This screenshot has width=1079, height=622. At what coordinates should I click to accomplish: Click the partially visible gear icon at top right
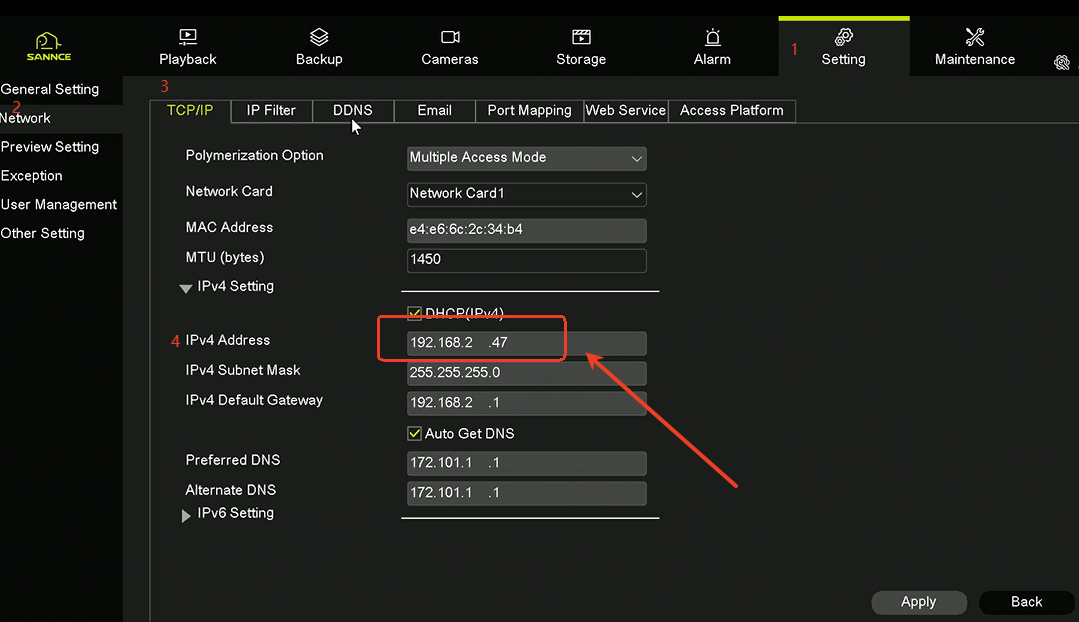[1062, 63]
